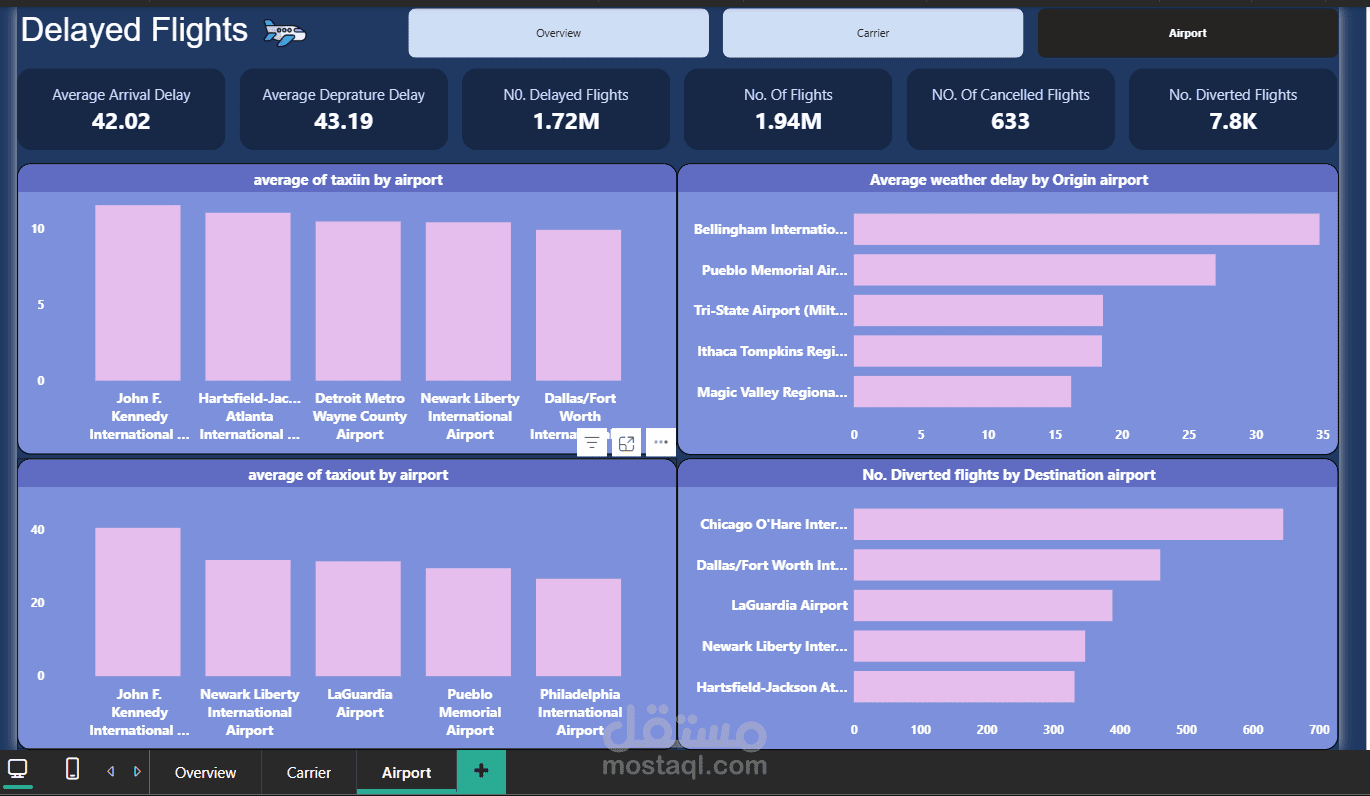
Task: Open the filter menu on the taxiin chart
Action: (592, 441)
